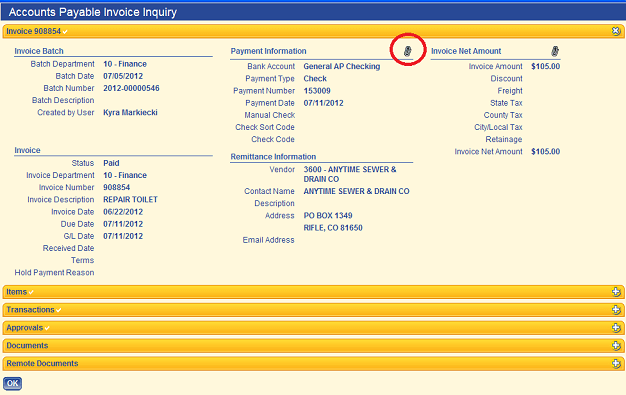Click the RIFLE, CO 81650 address line
The image size is (626, 395).
(x=333, y=228)
